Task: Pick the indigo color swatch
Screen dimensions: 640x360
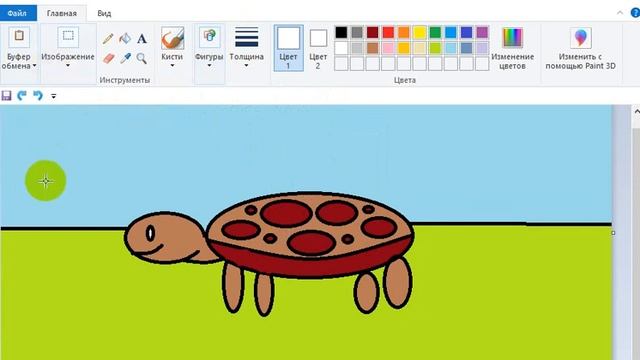Action: click(467, 32)
